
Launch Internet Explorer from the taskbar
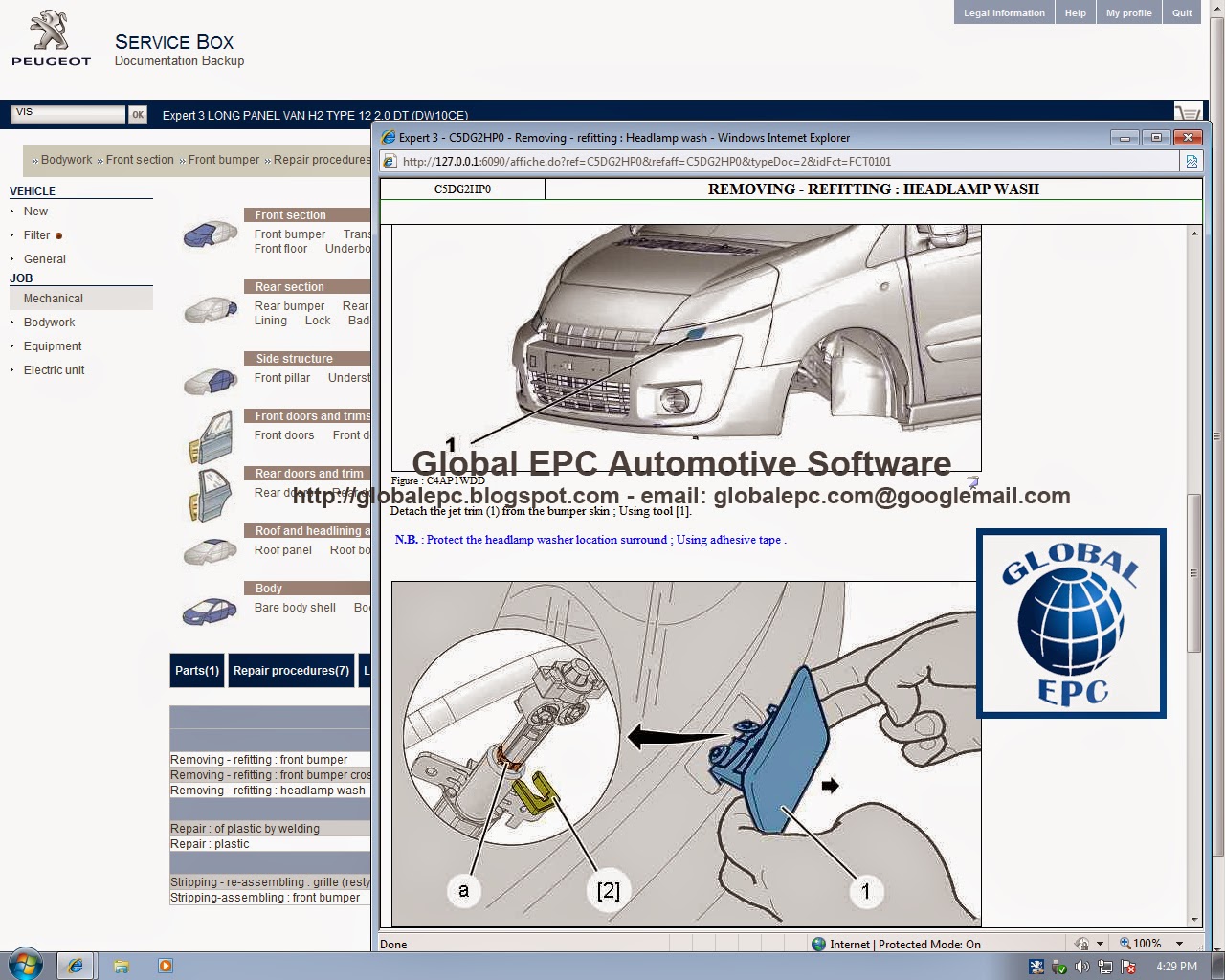[x=76, y=966]
